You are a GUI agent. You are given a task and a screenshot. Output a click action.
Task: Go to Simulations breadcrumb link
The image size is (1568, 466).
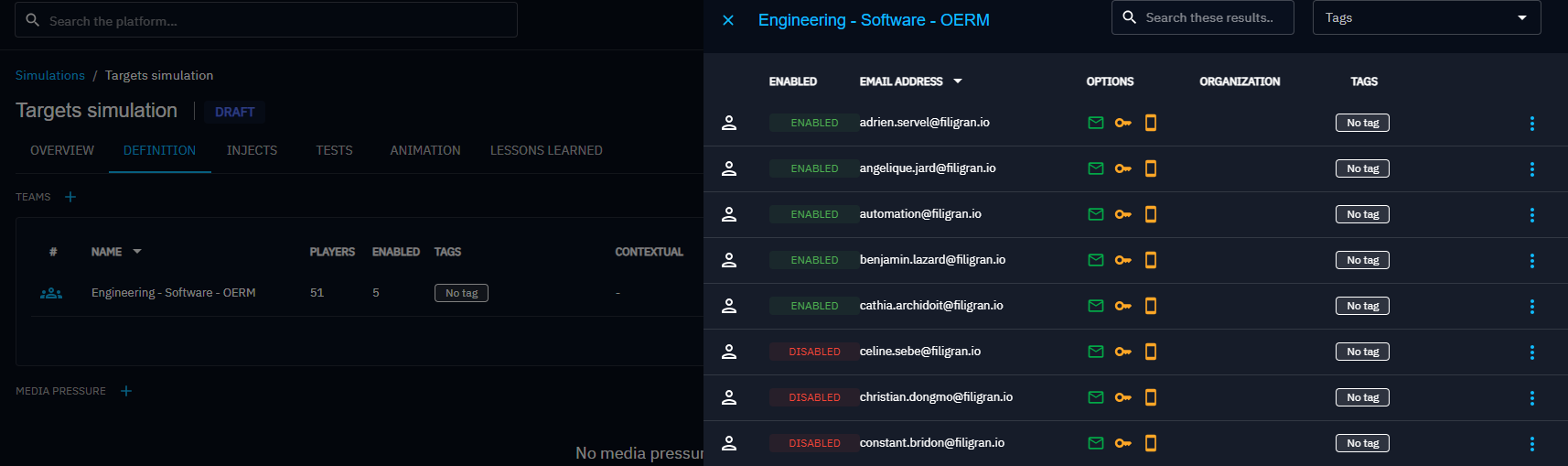50,75
